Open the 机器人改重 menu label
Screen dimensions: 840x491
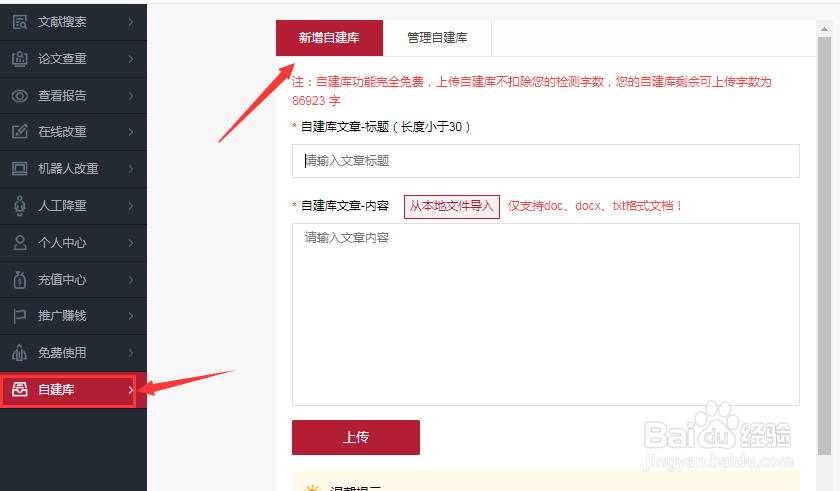pyautogui.click(x=68, y=169)
